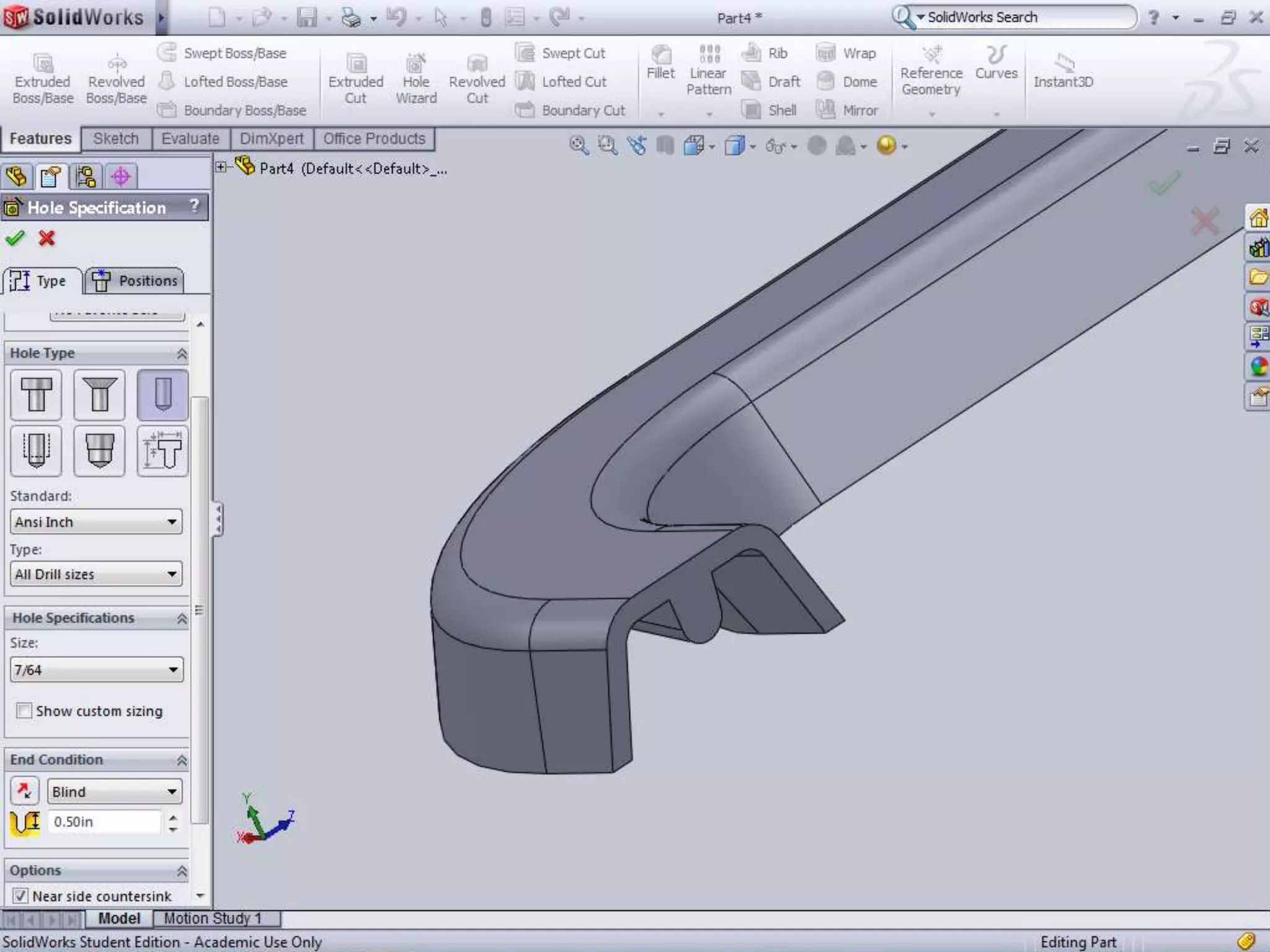Switch to the Positions tab
Screen dimensions: 1270x952
pyautogui.click(x=135, y=281)
